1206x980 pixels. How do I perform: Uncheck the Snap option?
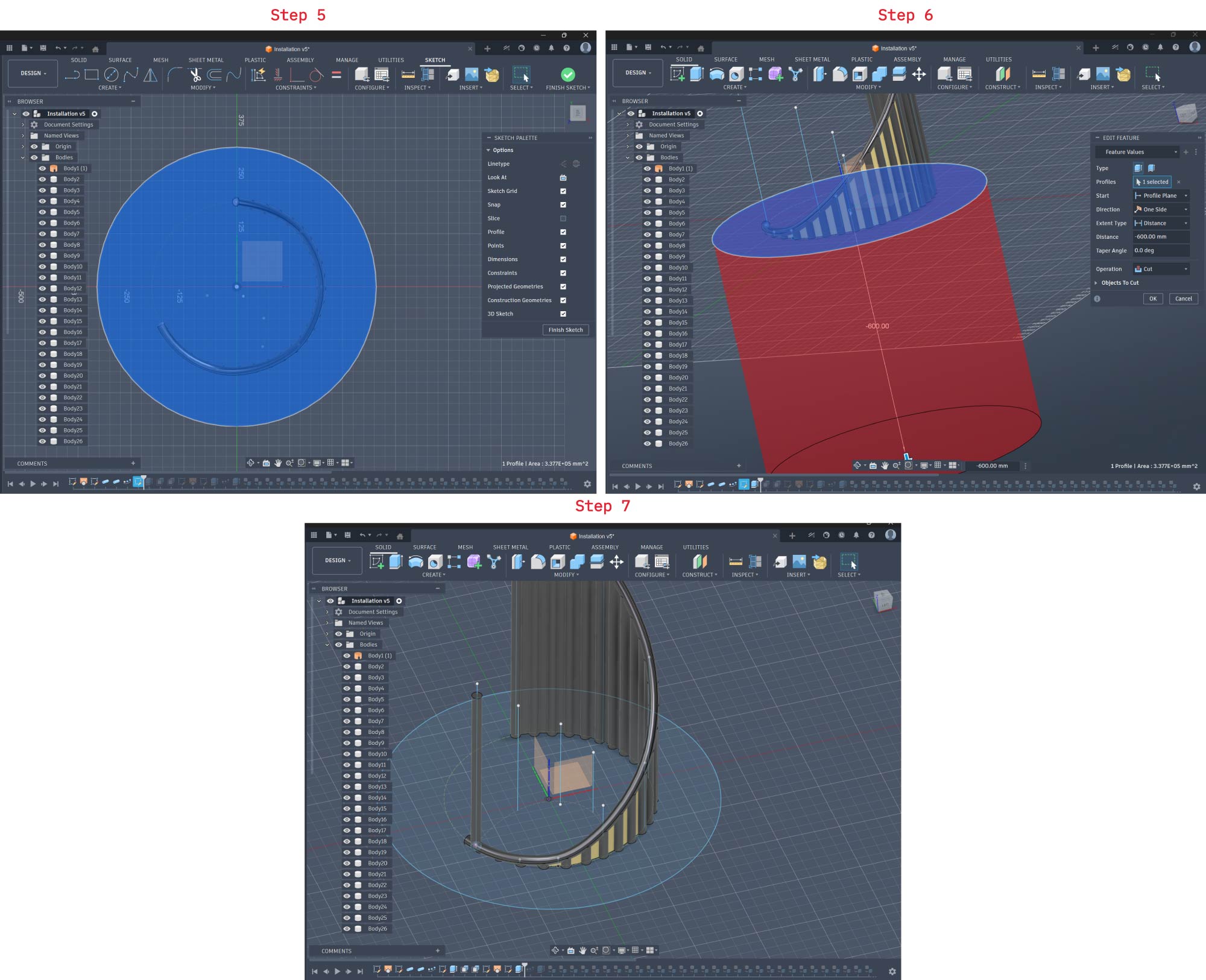[x=563, y=205]
